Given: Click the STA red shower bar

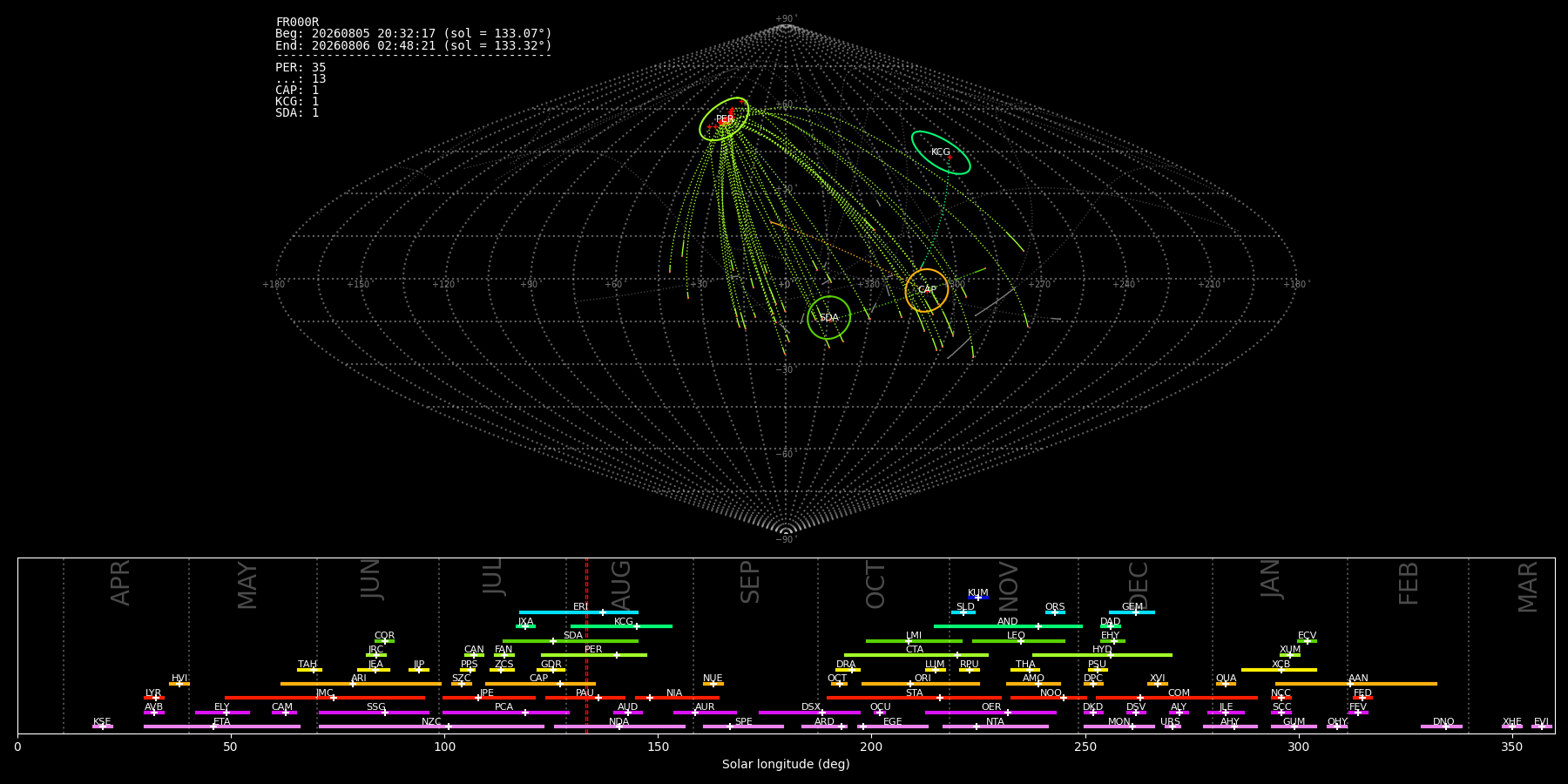Looking at the screenshot, I should coord(914,698).
